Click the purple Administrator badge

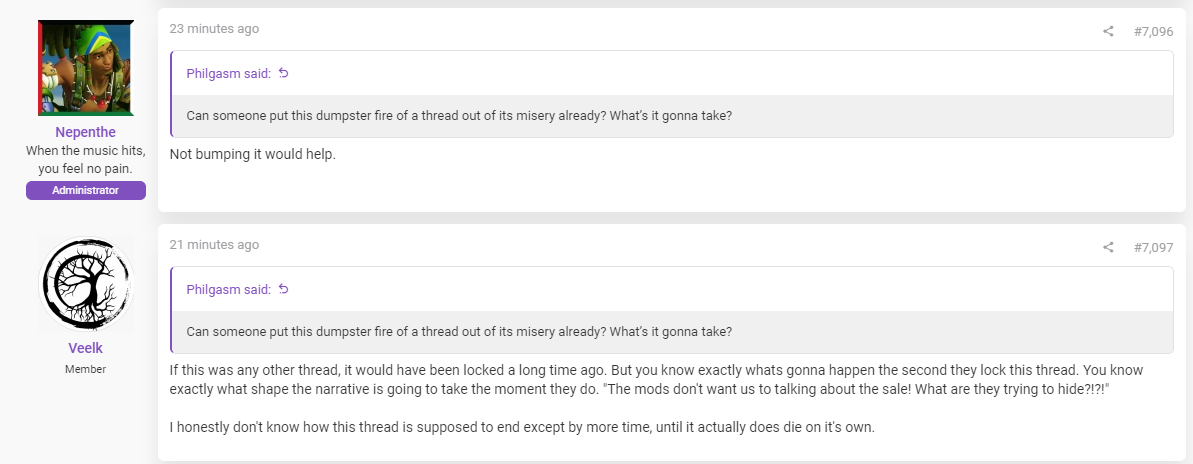click(x=85, y=190)
